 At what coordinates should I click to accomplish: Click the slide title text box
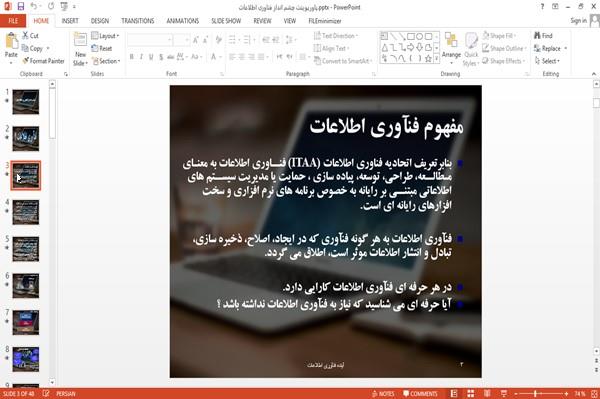click(x=386, y=126)
